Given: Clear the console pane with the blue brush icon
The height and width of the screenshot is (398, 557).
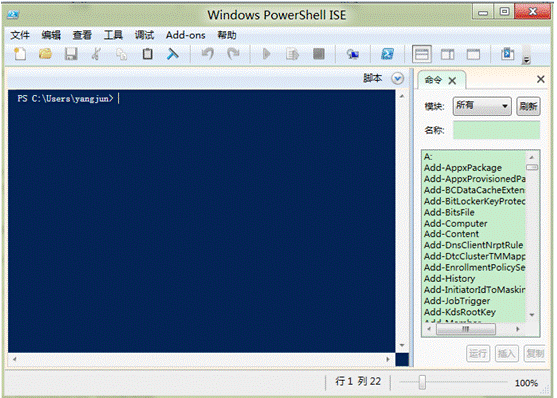Looking at the screenshot, I should (173, 54).
